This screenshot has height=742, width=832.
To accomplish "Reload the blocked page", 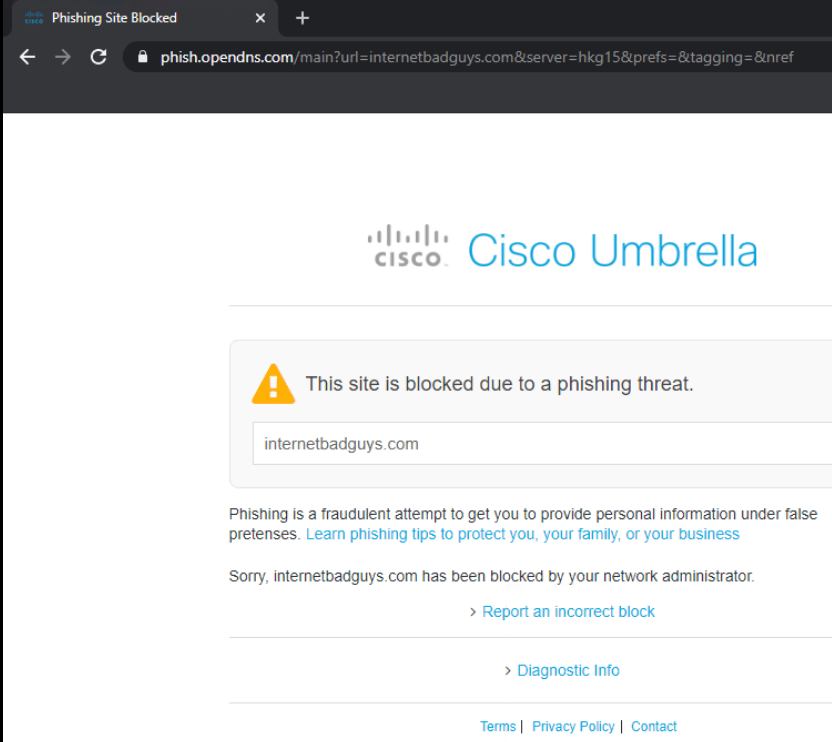I will 97,57.
